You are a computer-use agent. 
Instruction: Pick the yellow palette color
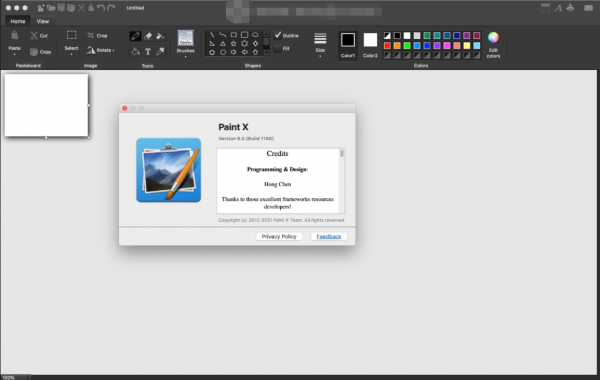pyautogui.click(x=467, y=46)
